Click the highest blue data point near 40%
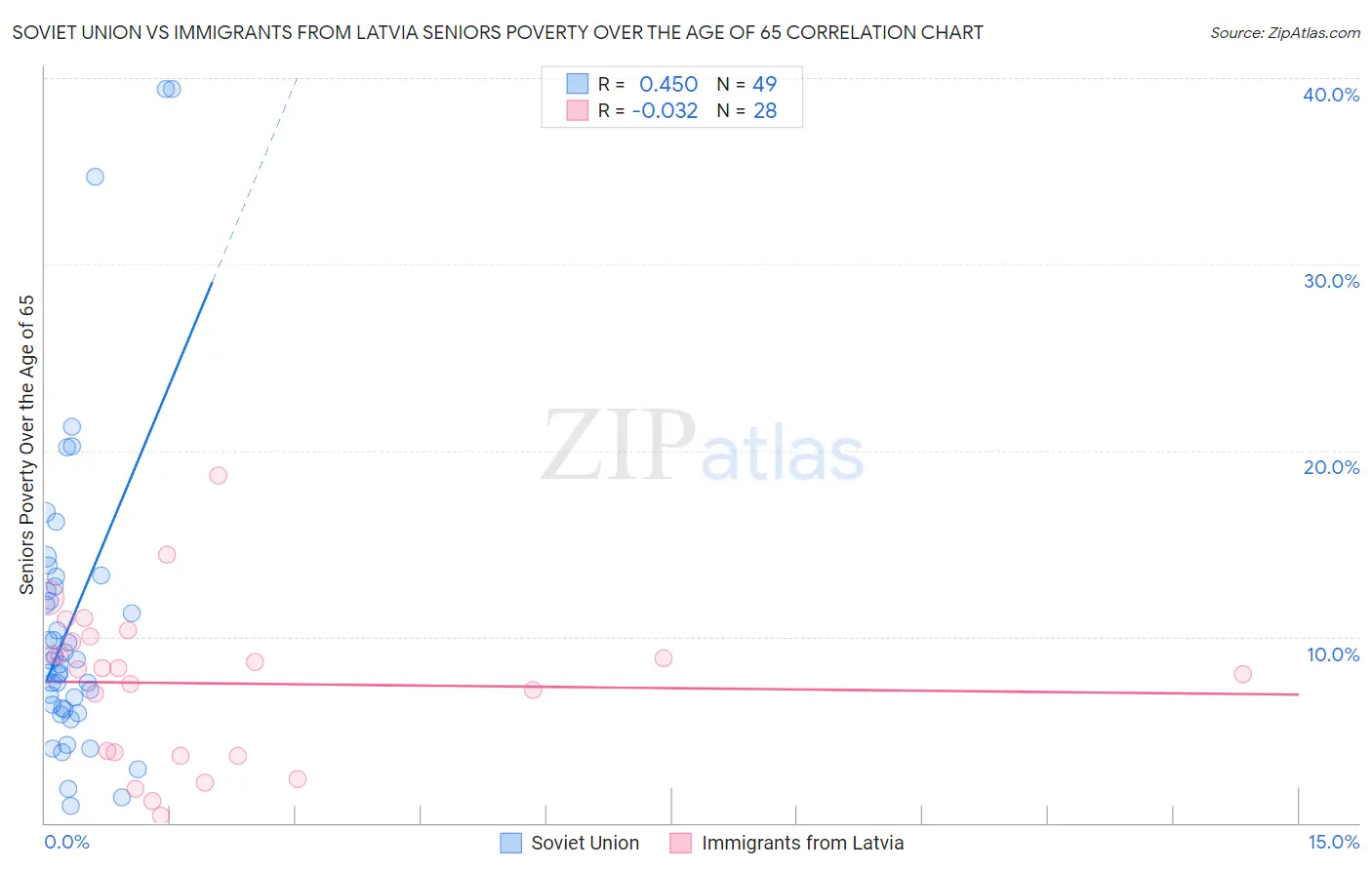This screenshot has height=870, width=1372. [x=172, y=89]
